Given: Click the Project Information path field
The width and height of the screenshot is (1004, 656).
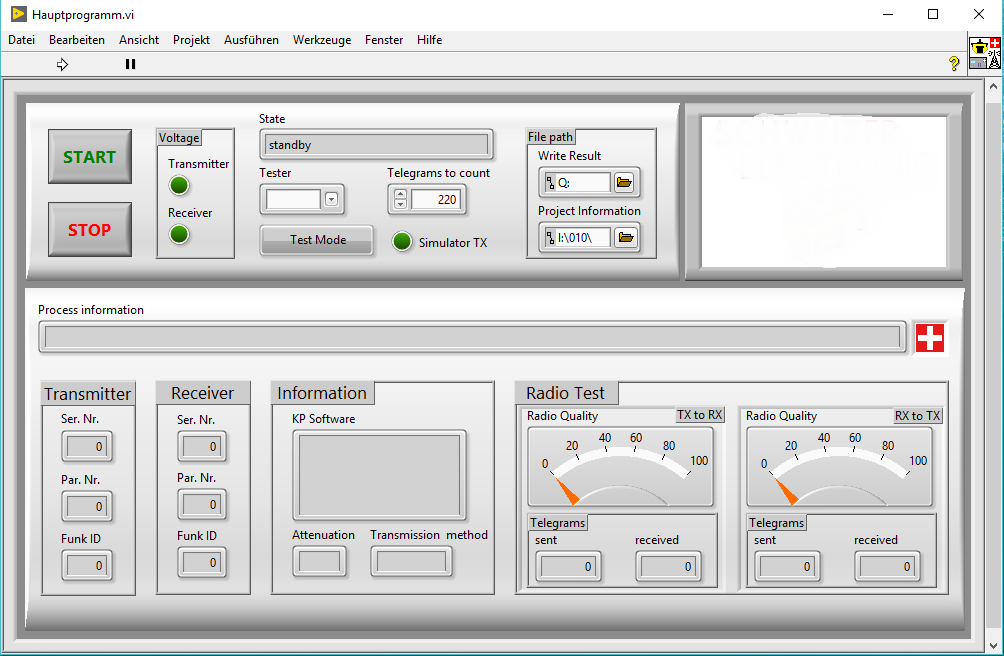Looking at the screenshot, I should coord(583,237).
